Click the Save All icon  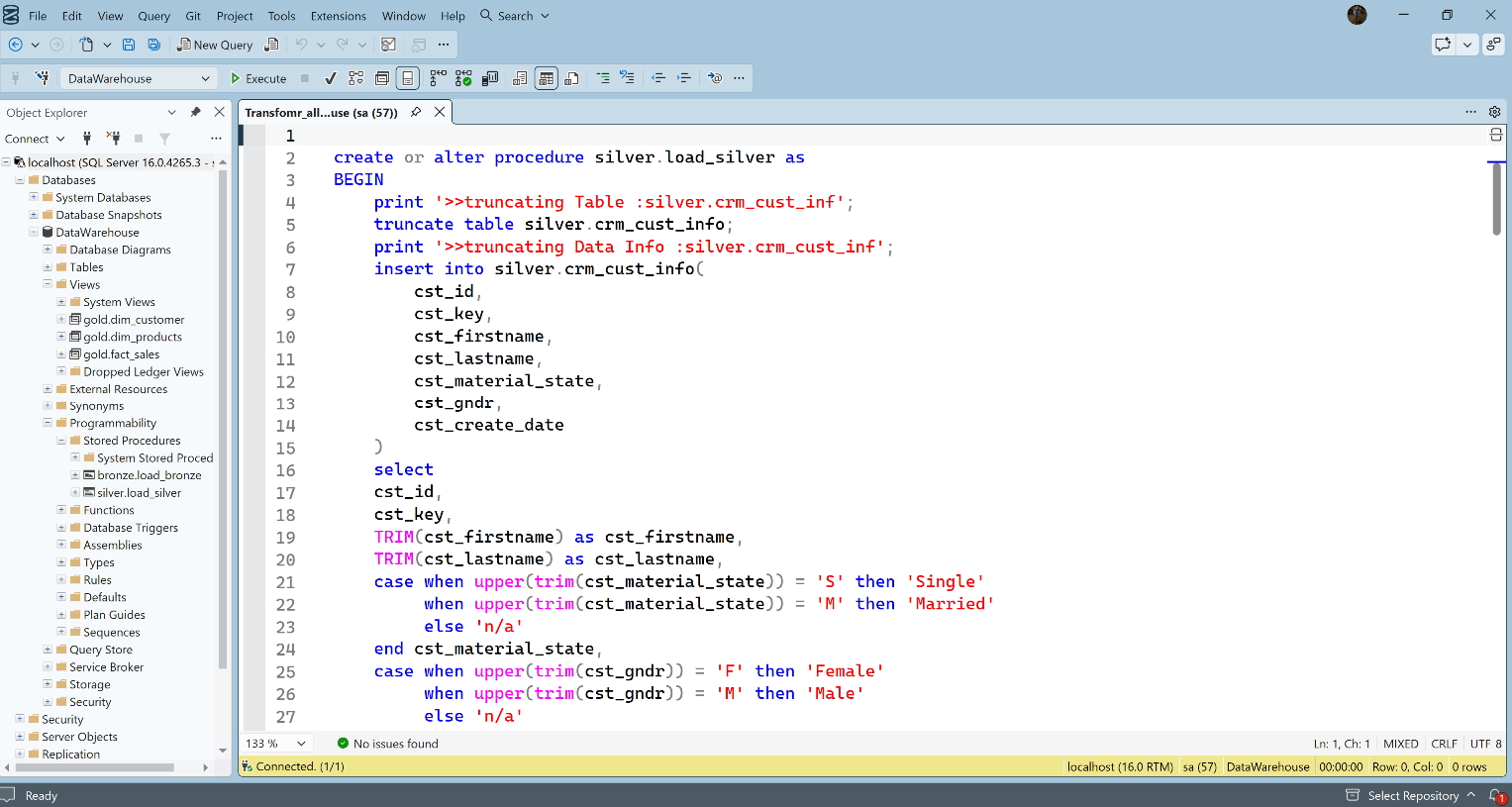(x=153, y=45)
